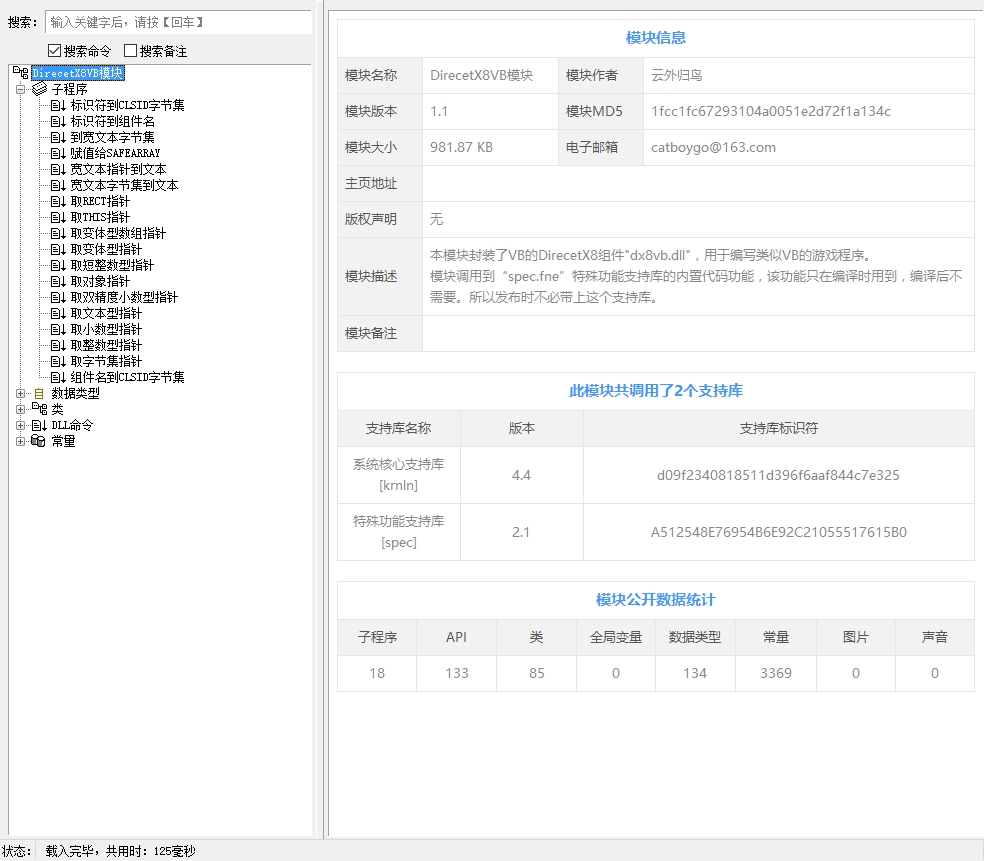Click the search keyword input field

178,22
